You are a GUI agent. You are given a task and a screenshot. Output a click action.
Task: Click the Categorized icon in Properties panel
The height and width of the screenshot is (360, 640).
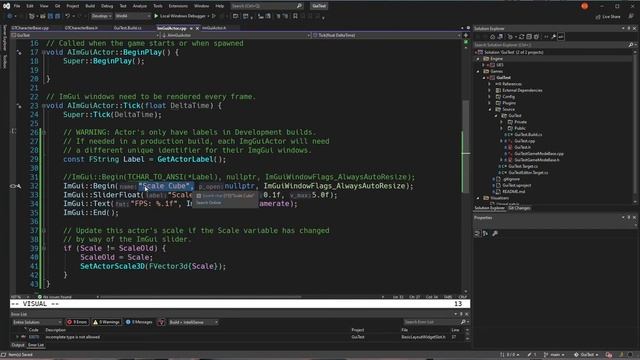pyautogui.click(x=477, y=233)
